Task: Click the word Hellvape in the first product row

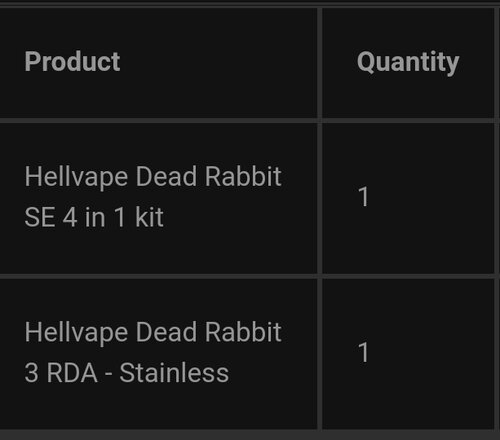Action: (76, 177)
